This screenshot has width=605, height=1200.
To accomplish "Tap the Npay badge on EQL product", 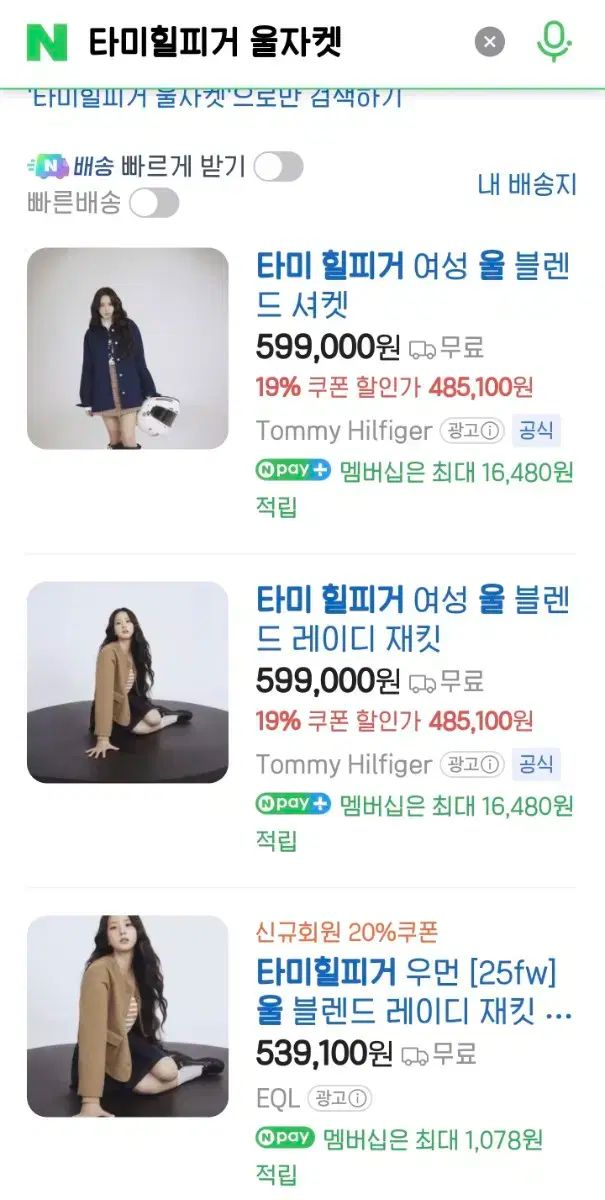I will pos(285,1137).
